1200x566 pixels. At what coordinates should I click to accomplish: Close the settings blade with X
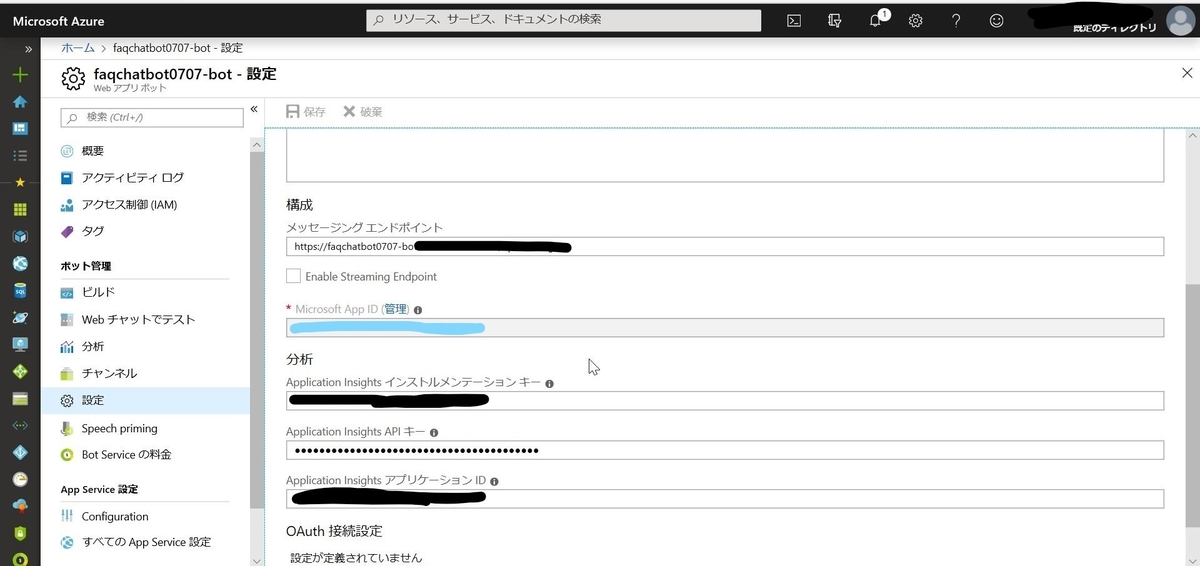[x=1186, y=73]
